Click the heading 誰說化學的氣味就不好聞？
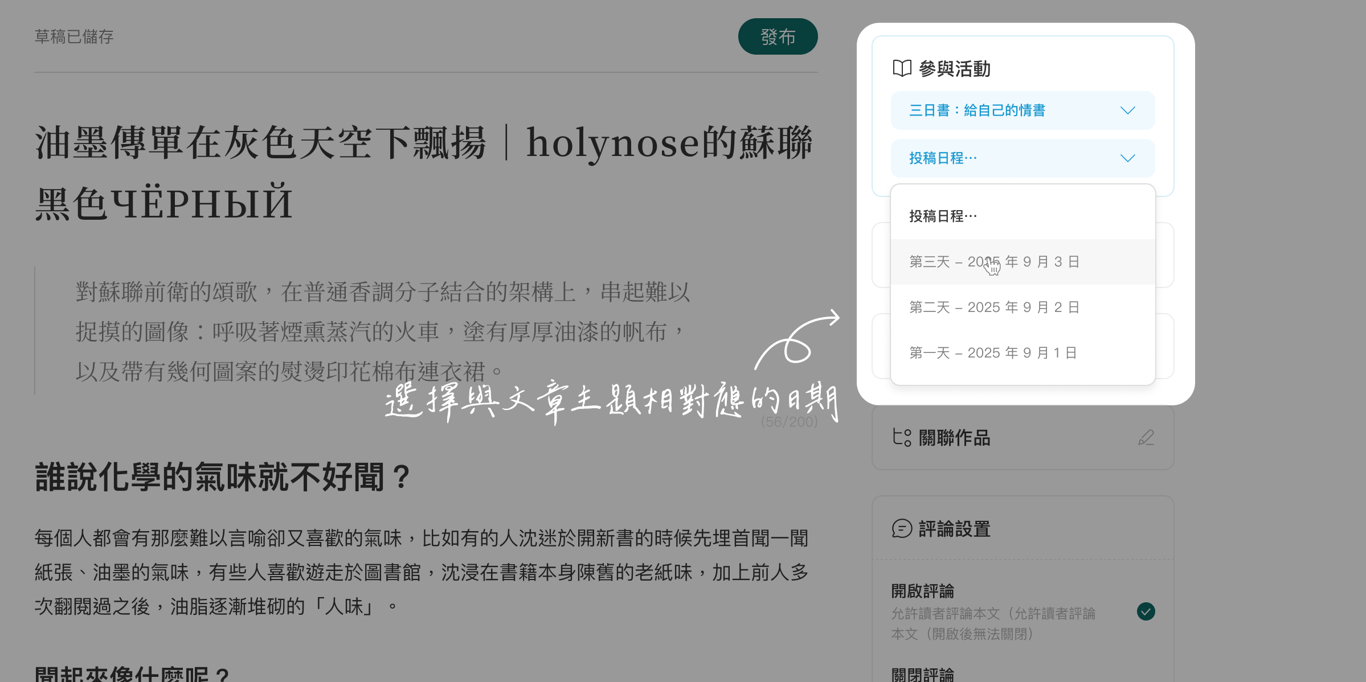The height and width of the screenshot is (682, 1366). coord(225,477)
